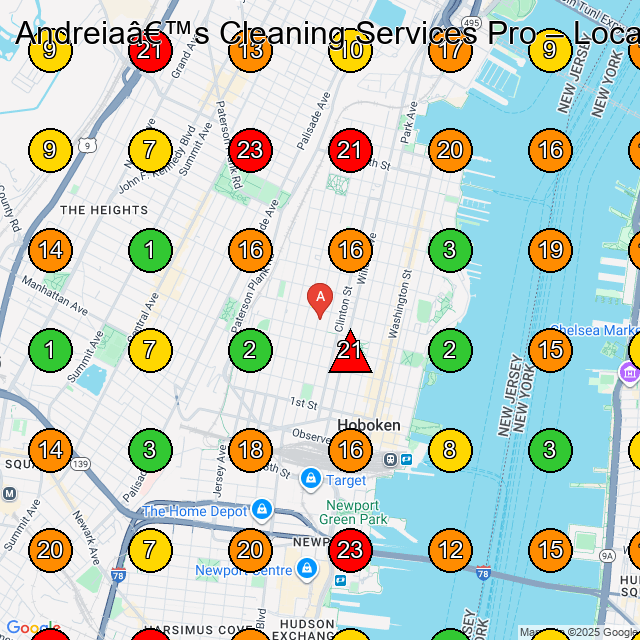Image resolution: width=640 pixels, height=640 pixels.
Task: Select the orange 20 marker left of Newport Centre
Action: tap(250, 550)
